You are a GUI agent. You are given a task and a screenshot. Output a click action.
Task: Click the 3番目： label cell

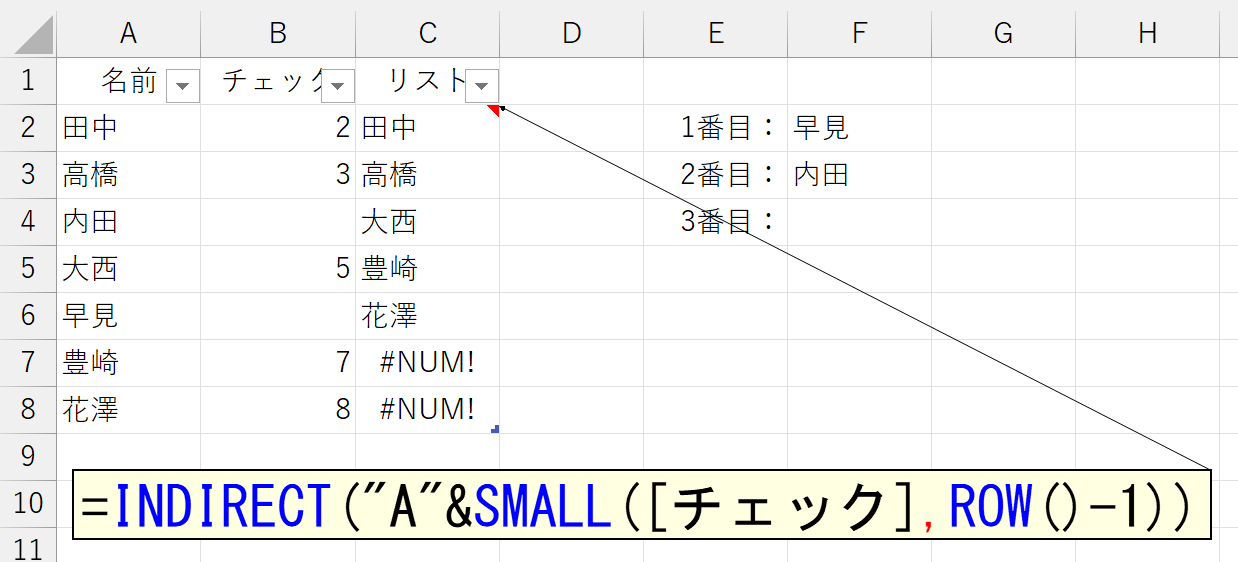715,222
